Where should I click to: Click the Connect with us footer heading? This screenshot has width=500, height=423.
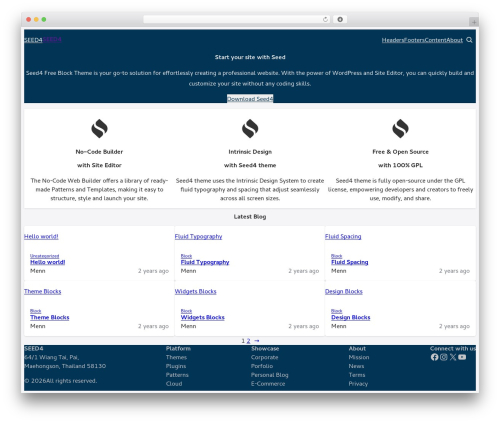[x=453, y=349]
